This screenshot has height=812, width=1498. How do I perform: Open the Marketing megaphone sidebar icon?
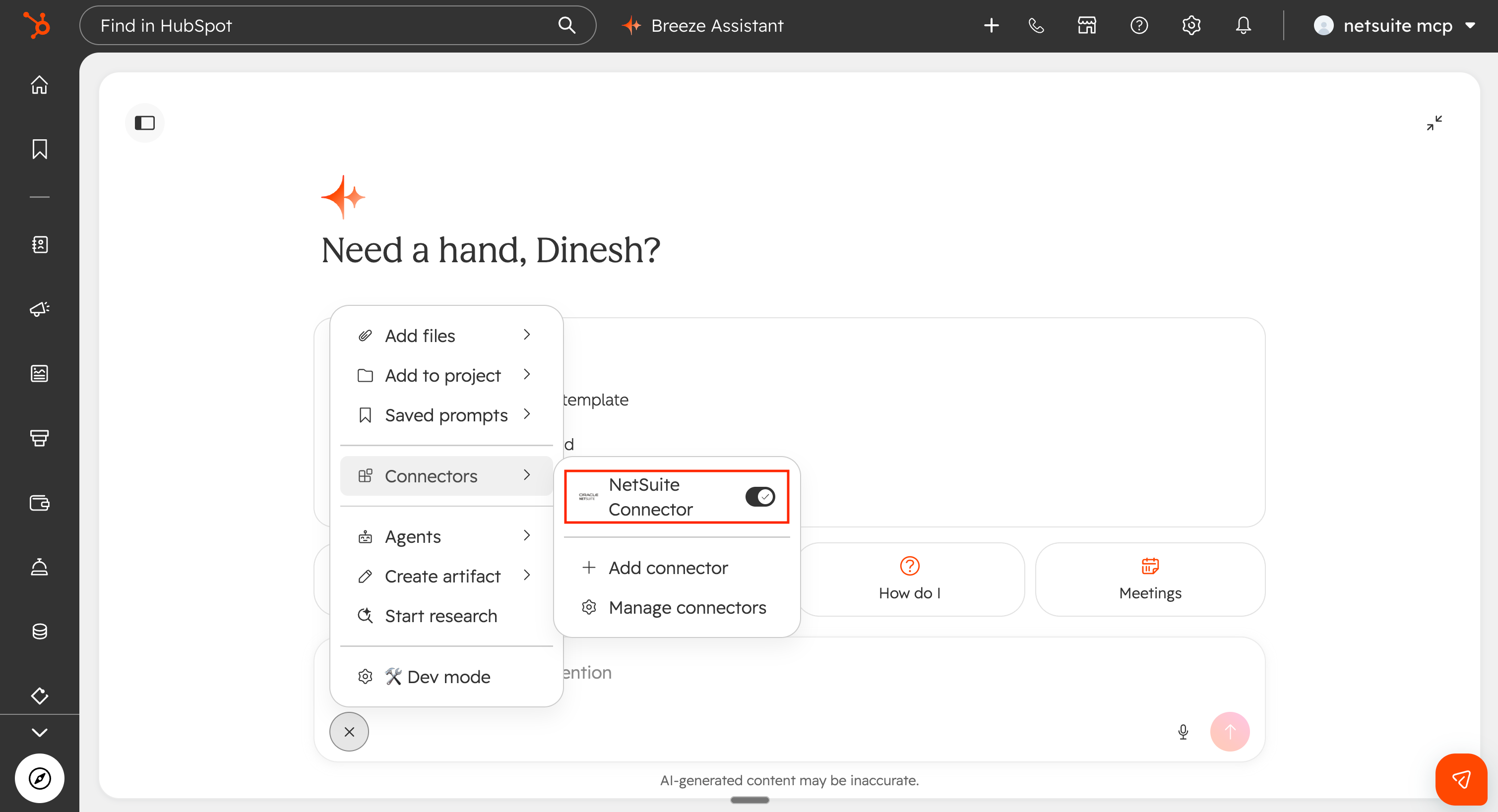40,309
